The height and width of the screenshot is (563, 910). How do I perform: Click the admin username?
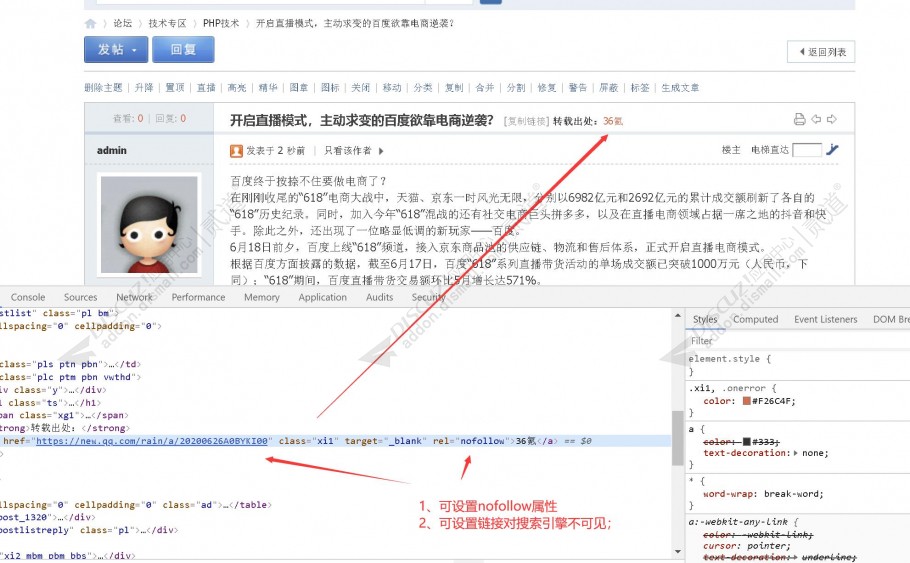pyautogui.click(x=111, y=150)
